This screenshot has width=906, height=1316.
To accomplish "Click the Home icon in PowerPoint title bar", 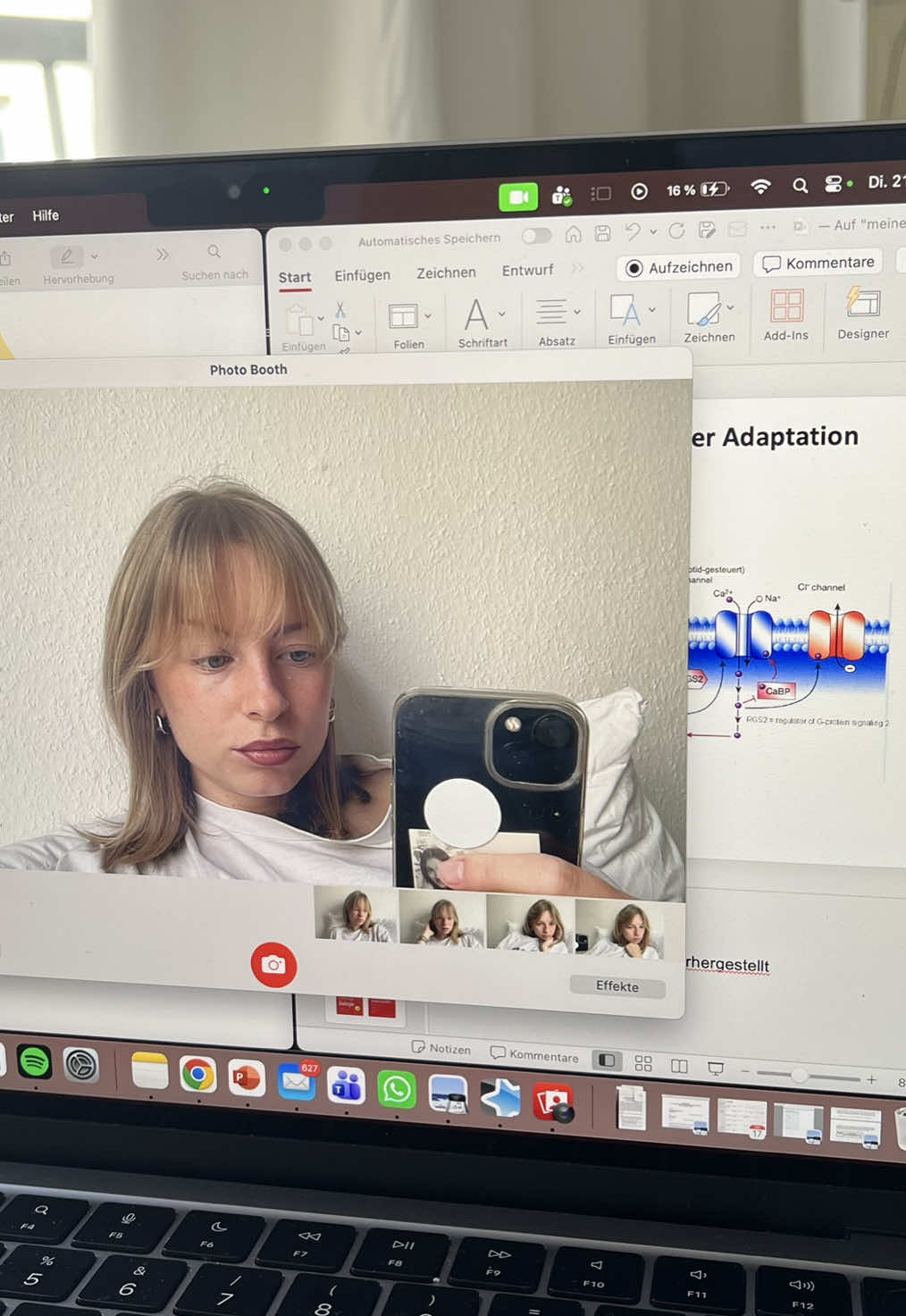I will [574, 234].
